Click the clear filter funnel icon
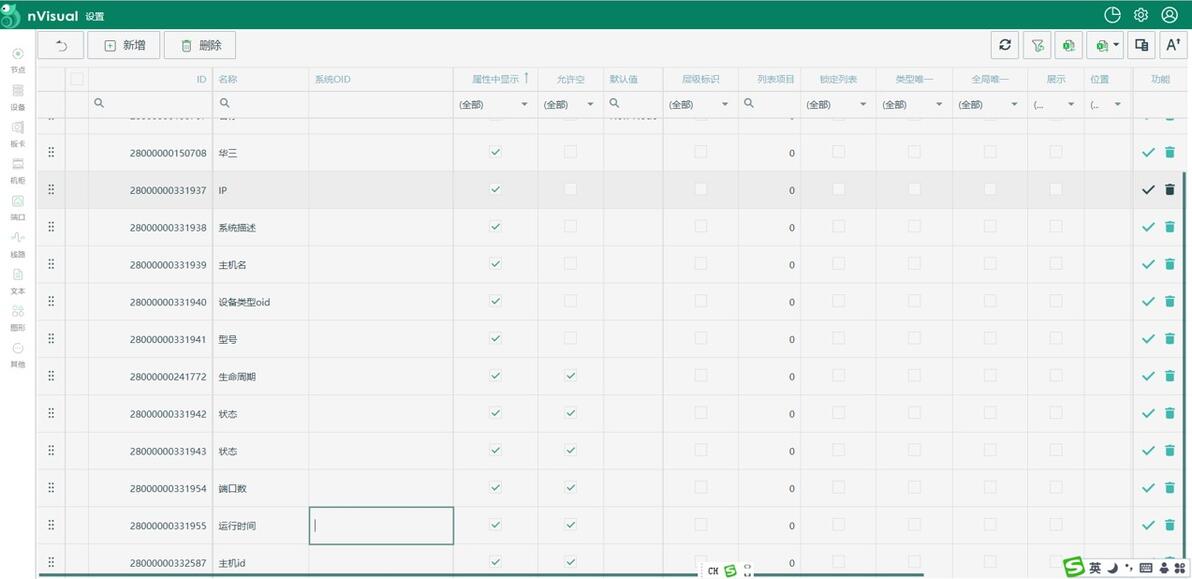 [1037, 45]
